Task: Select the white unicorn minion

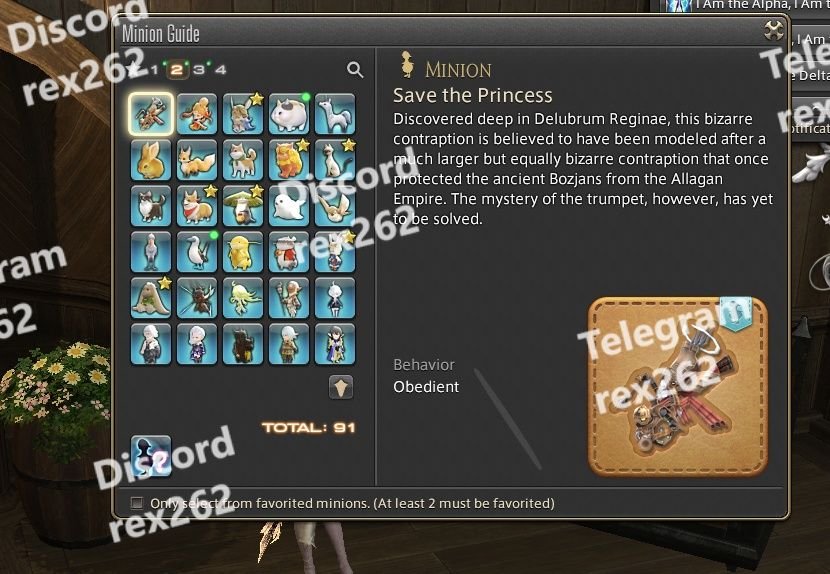Action: 335,114
